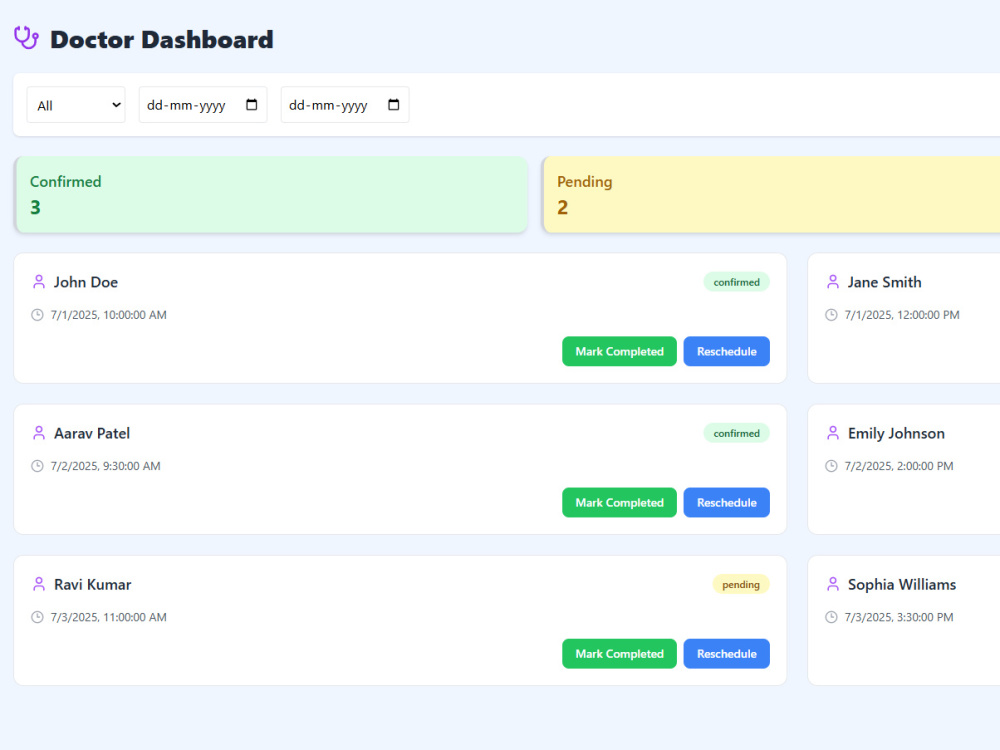Select the Pending summary card
The image size is (1000, 750).
coord(771,195)
